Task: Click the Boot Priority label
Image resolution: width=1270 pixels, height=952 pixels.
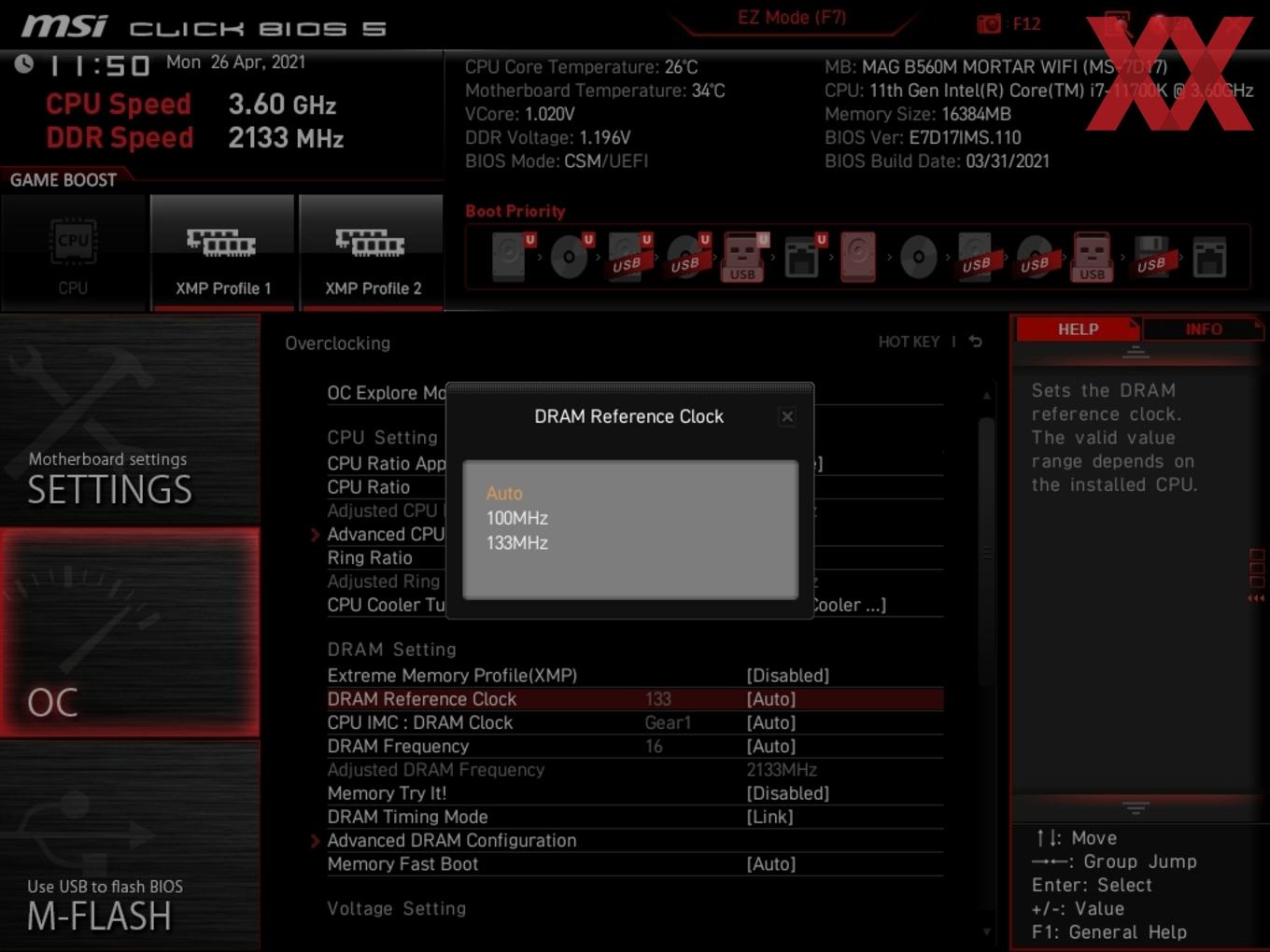Action: [x=515, y=211]
